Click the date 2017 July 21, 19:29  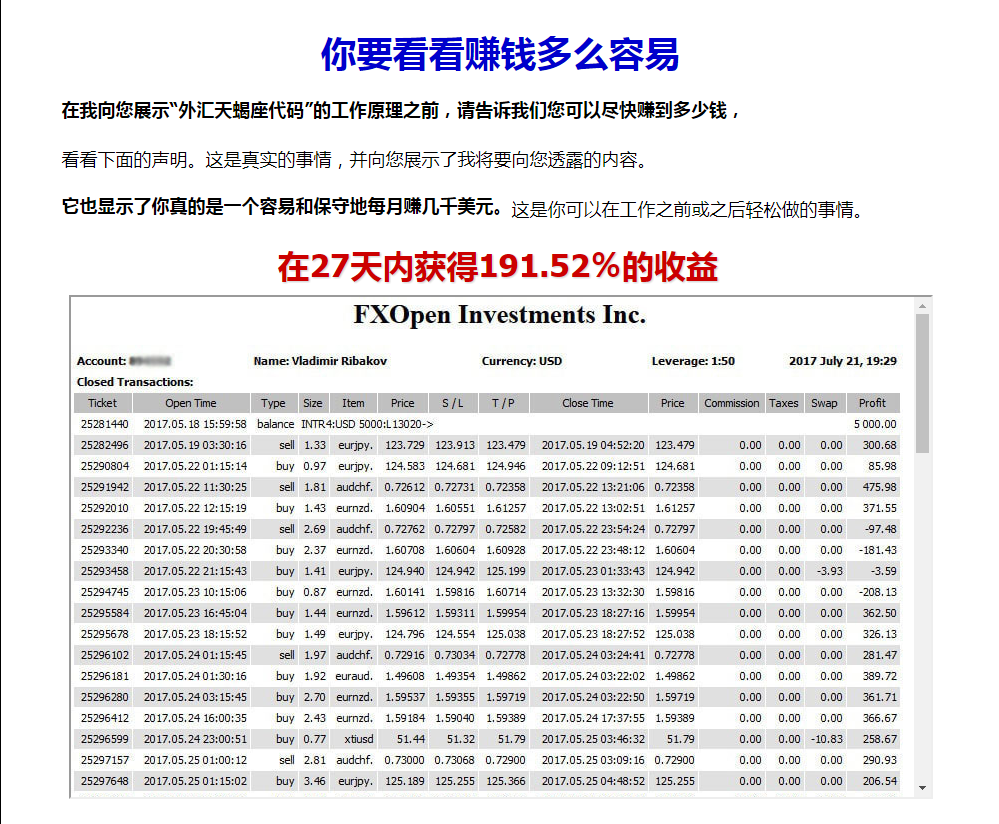click(x=843, y=361)
